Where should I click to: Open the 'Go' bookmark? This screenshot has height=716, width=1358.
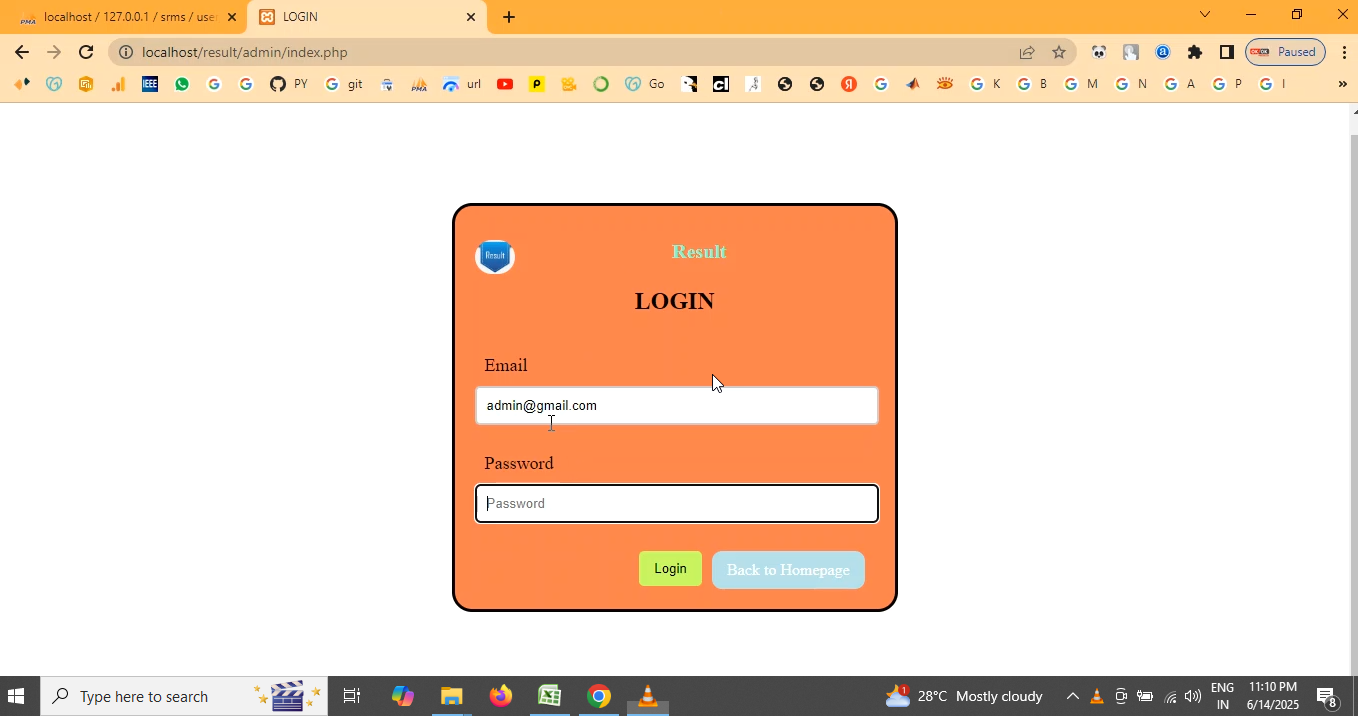click(x=645, y=84)
